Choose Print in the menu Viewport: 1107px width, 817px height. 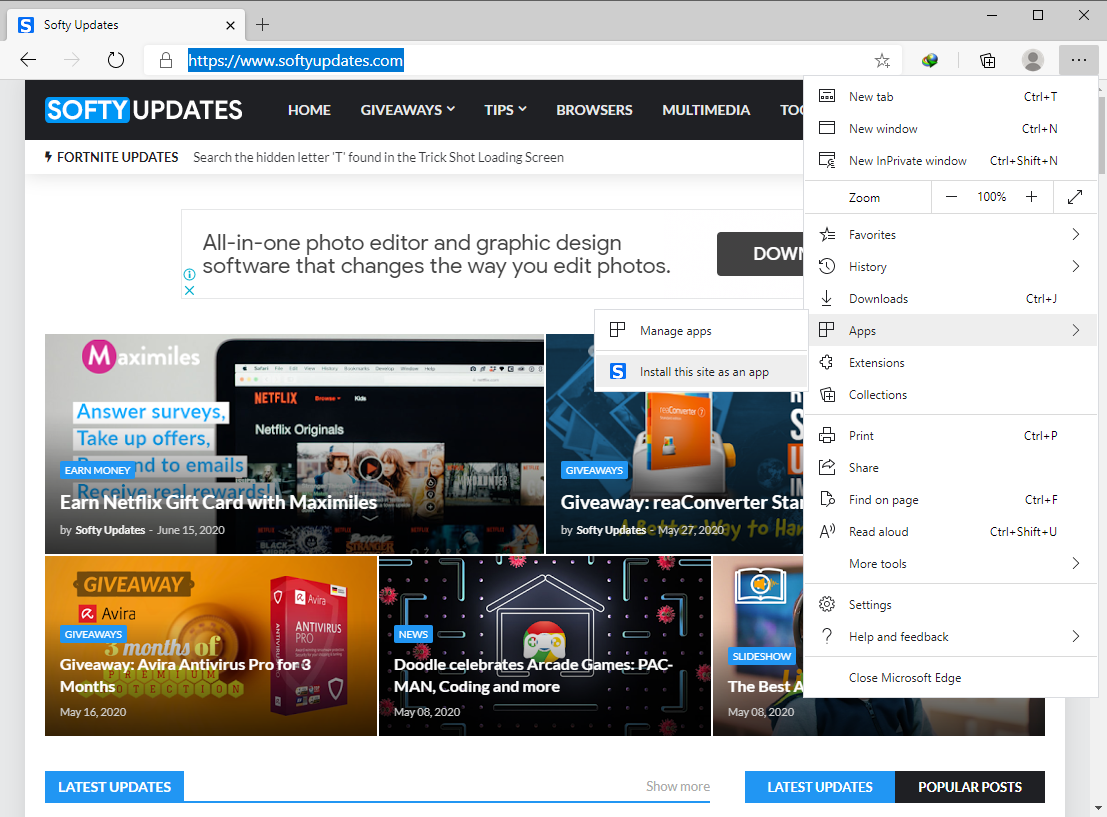pos(950,436)
